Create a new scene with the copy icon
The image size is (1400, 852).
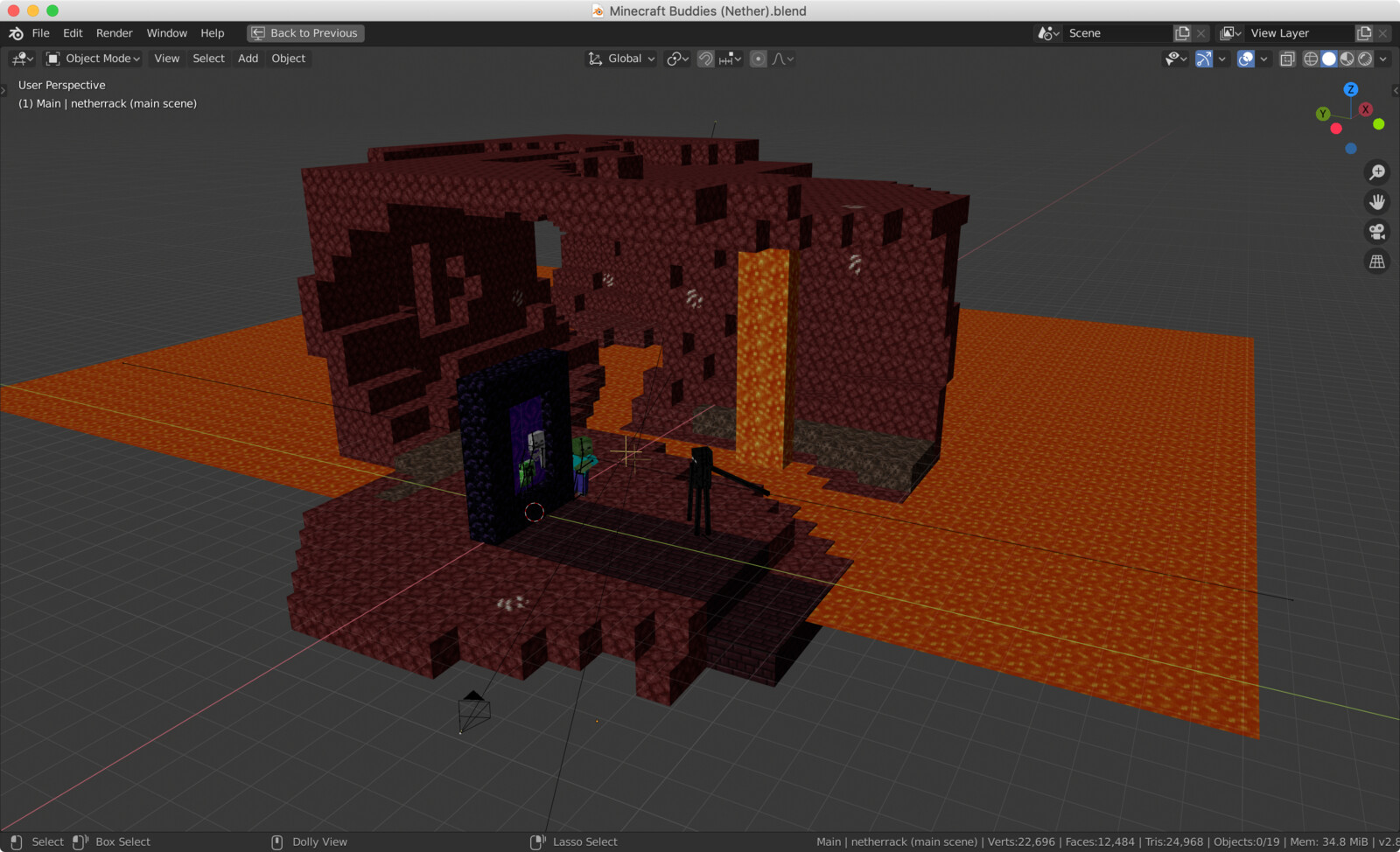(1183, 33)
